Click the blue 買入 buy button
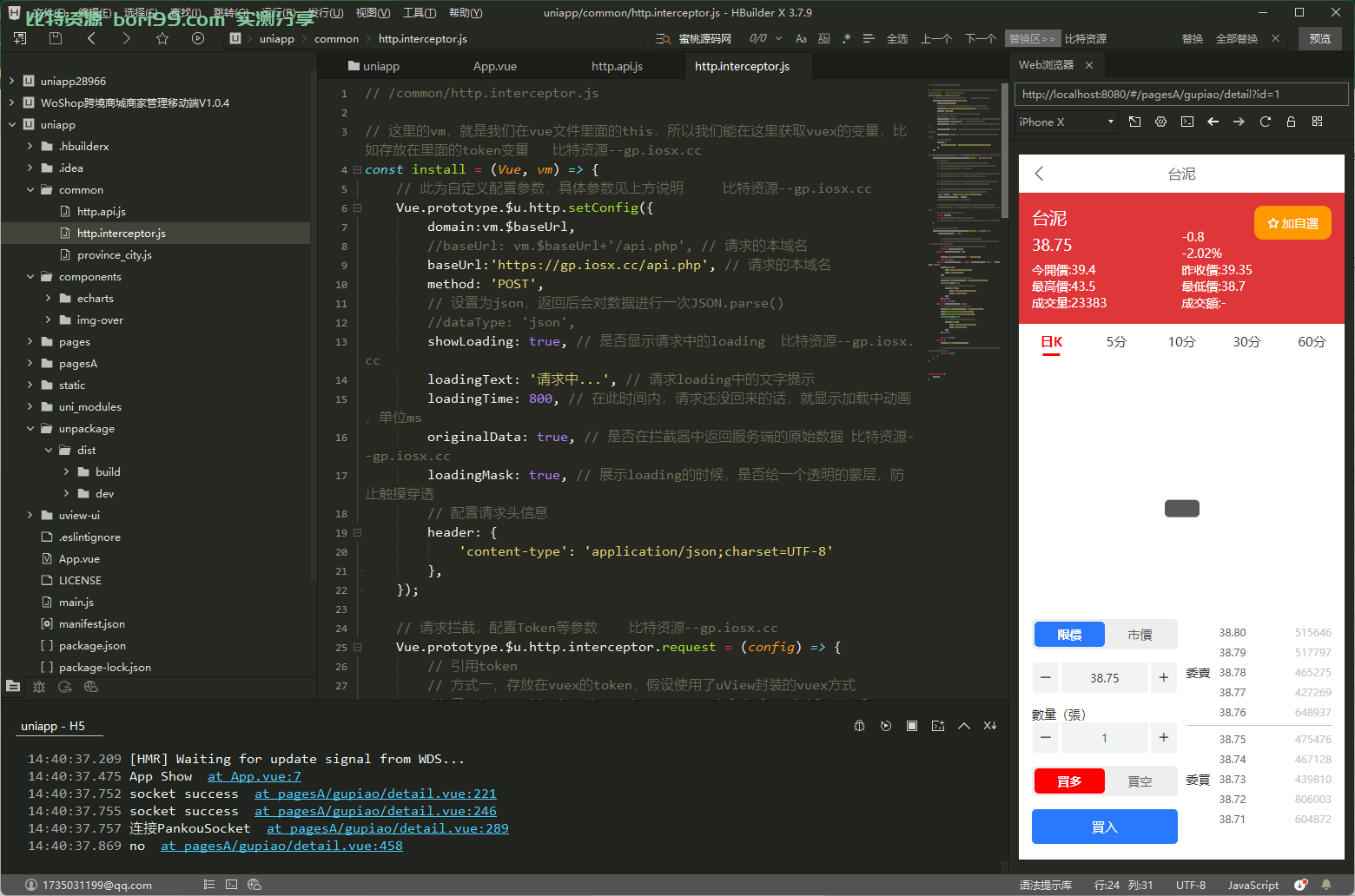The image size is (1355, 896). click(x=1104, y=827)
